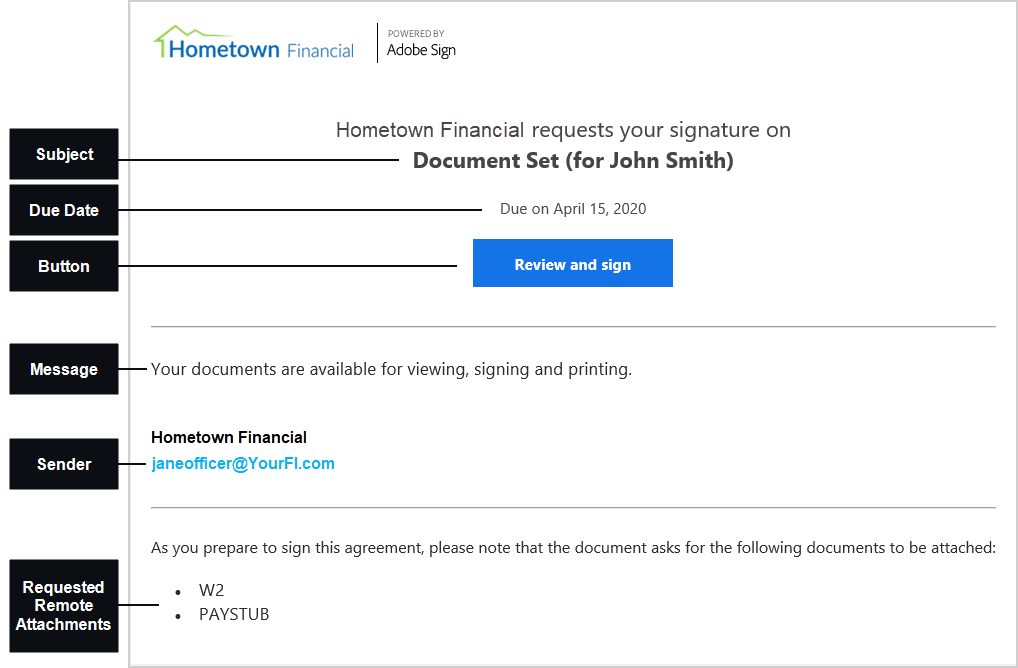The image size is (1018, 668).
Task: Click the W2 attachment list item
Action: click(x=211, y=590)
